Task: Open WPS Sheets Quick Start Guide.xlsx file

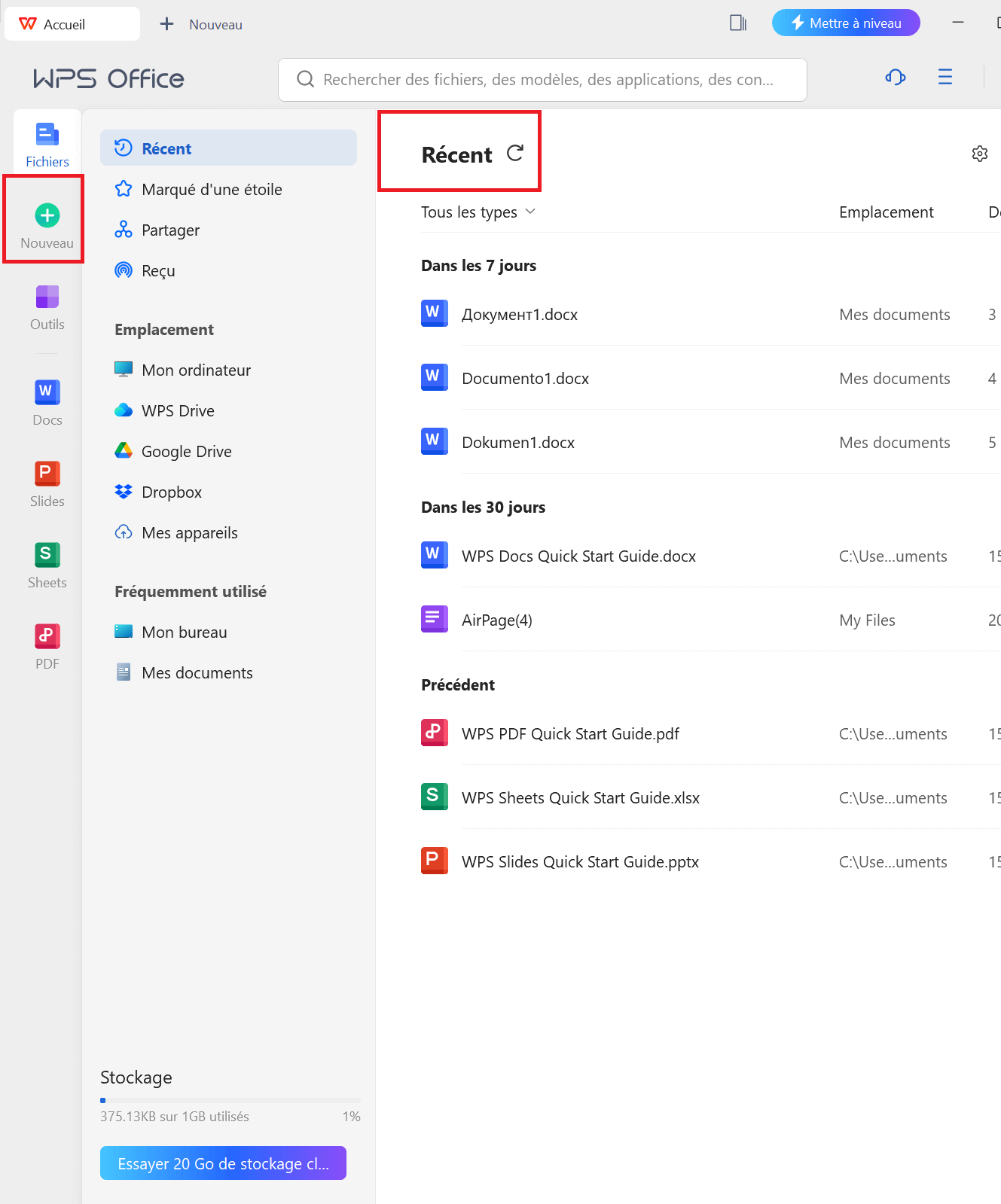Action: pos(580,798)
